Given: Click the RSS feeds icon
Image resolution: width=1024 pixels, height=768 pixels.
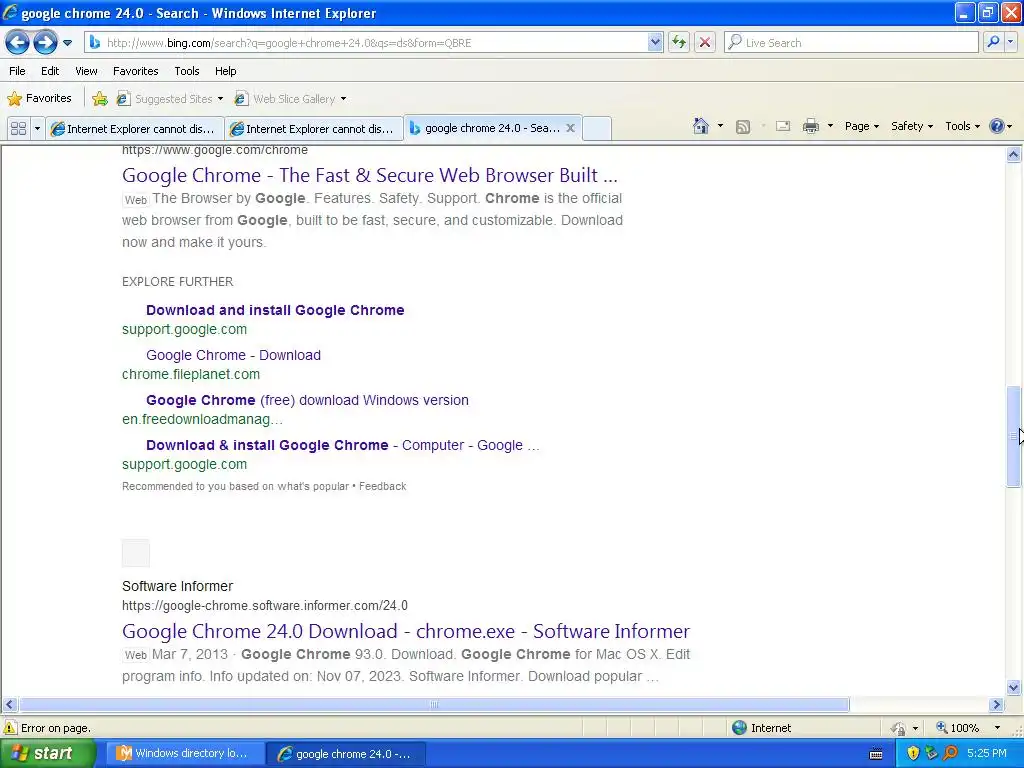Looking at the screenshot, I should click(x=743, y=127).
